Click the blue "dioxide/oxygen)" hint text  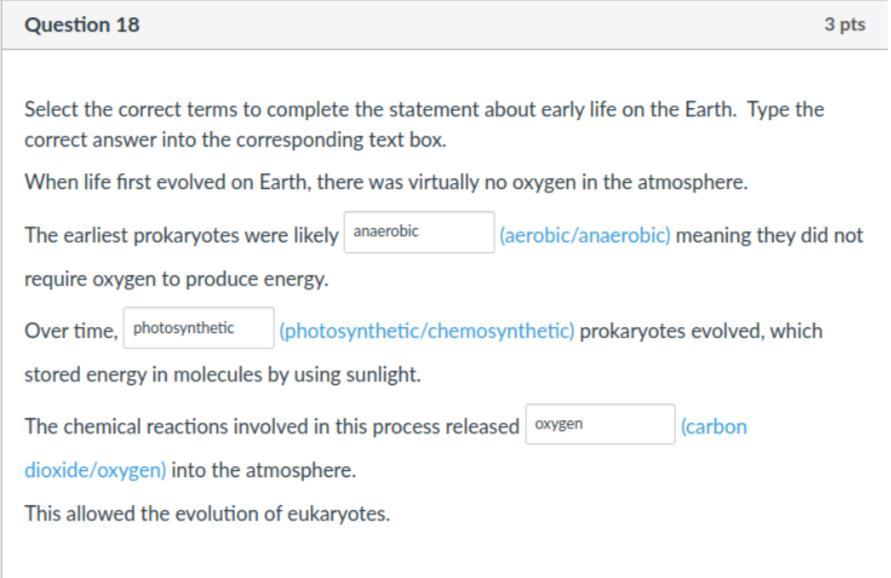(95, 470)
